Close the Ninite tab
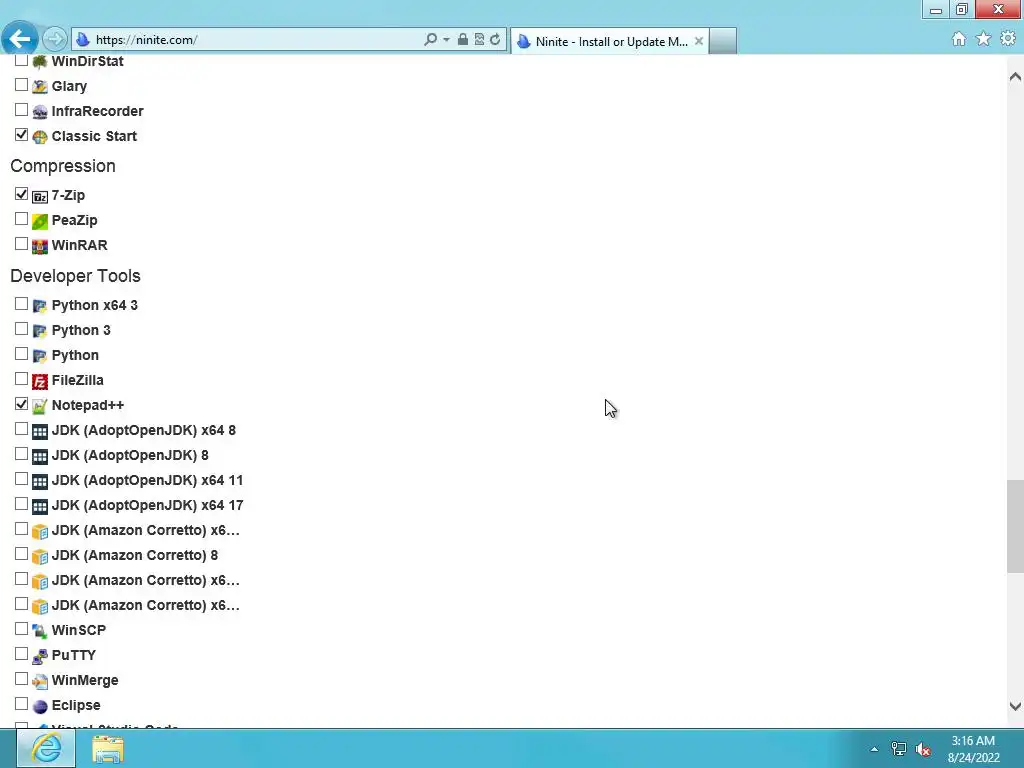This screenshot has width=1024, height=768. (699, 41)
